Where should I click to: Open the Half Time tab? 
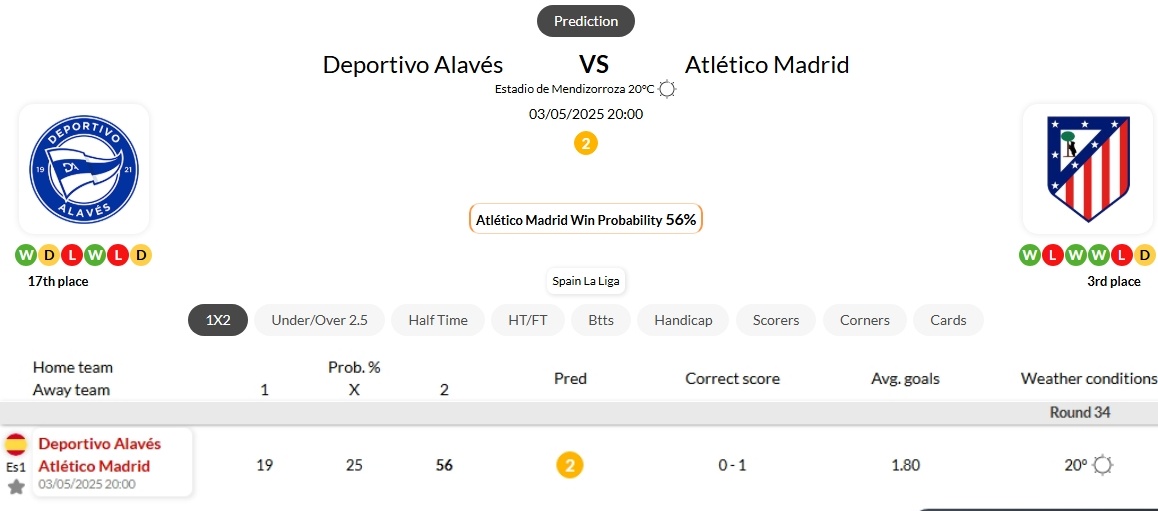[x=438, y=320]
